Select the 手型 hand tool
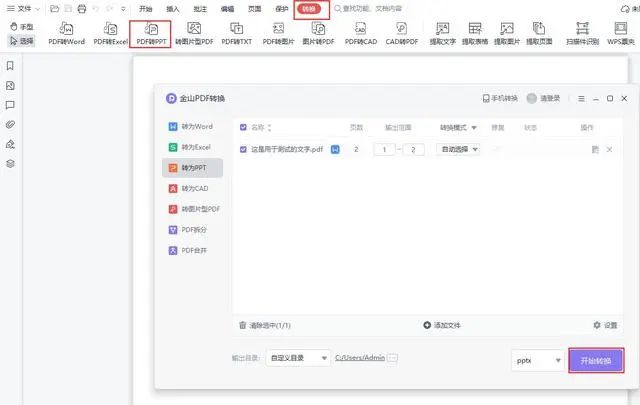Image resolution: width=640 pixels, height=405 pixels. pyautogui.click(x=22, y=27)
